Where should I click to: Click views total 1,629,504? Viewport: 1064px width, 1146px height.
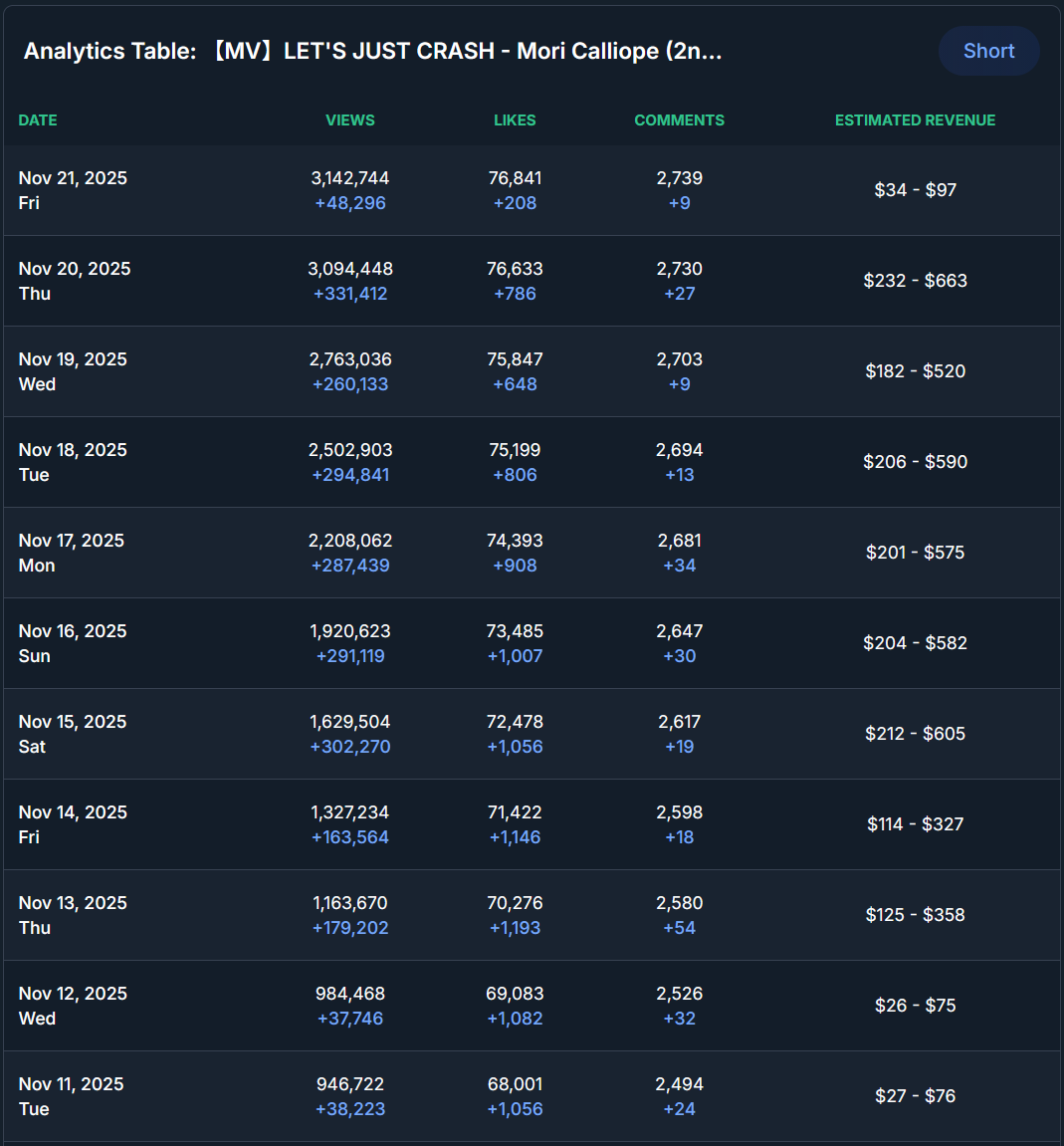[x=350, y=722]
